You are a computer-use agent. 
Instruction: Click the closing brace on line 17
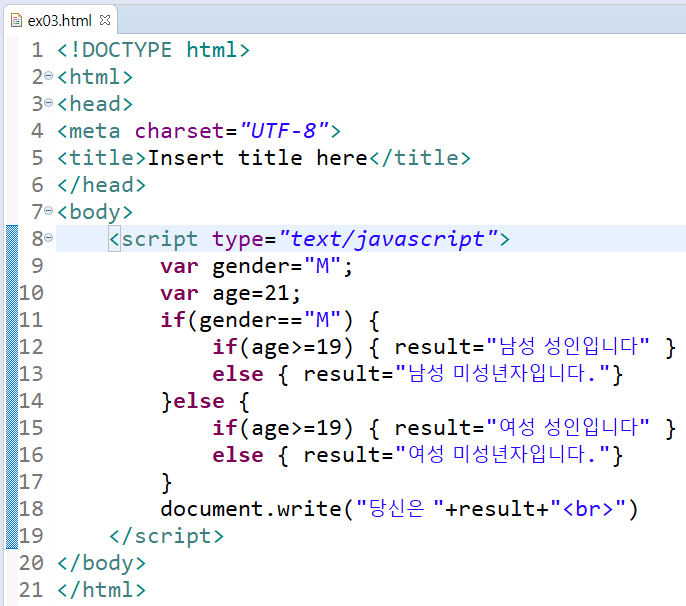(x=166, y=483)
